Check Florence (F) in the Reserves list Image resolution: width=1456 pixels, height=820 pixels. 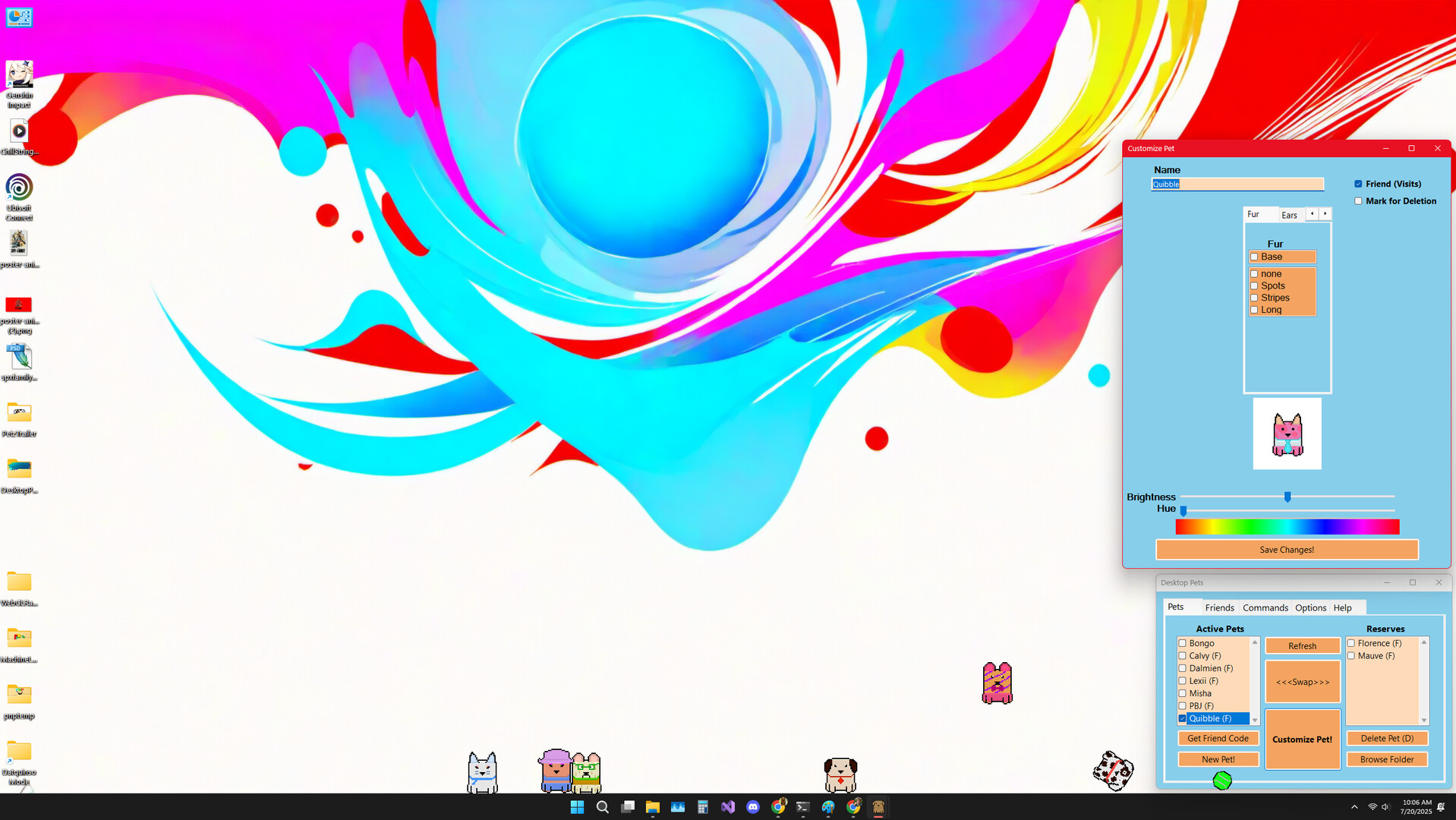tap(1351, 642)
